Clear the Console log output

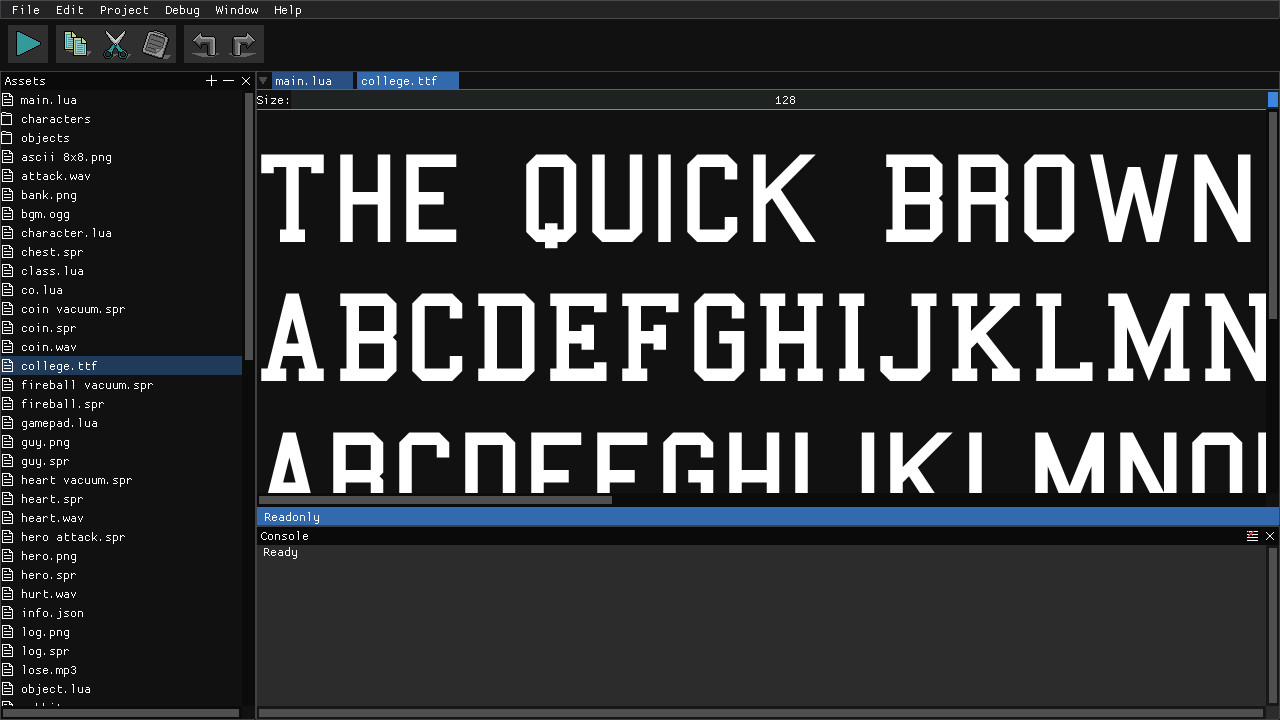pyautogui.click(x=1252, y=535)
